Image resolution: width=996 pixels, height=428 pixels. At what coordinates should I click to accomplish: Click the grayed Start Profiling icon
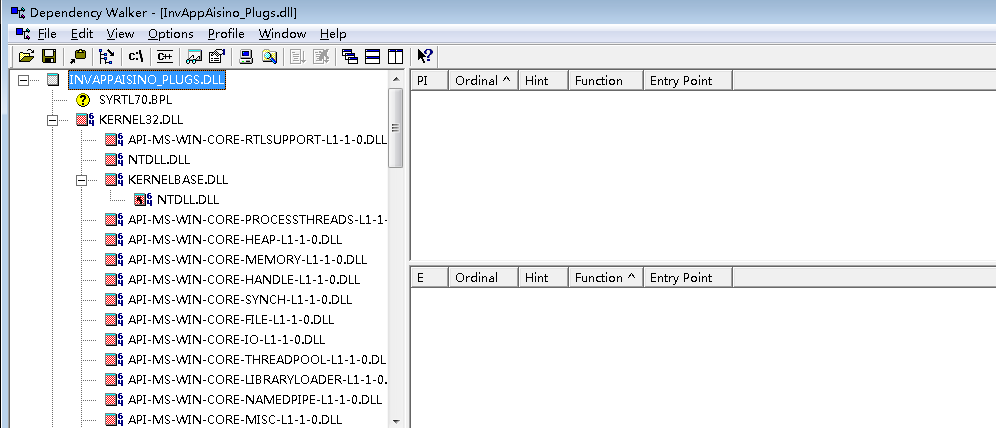click(x=298, y=57)
